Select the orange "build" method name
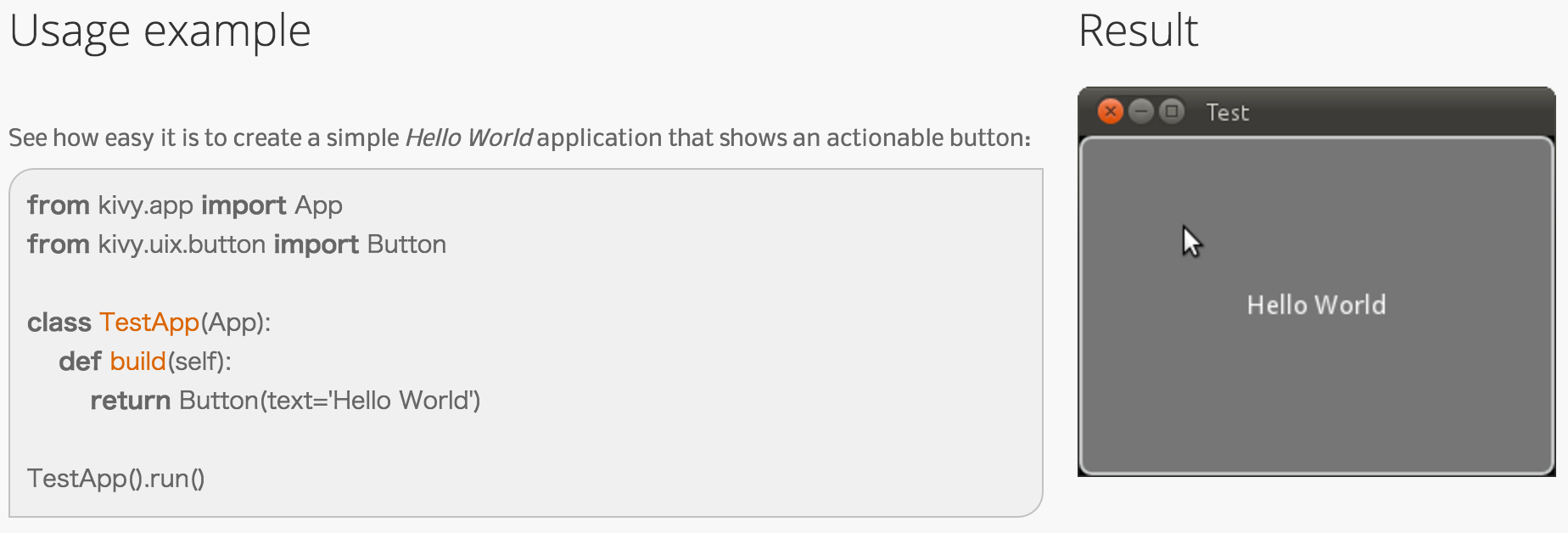 click(137, 362)
